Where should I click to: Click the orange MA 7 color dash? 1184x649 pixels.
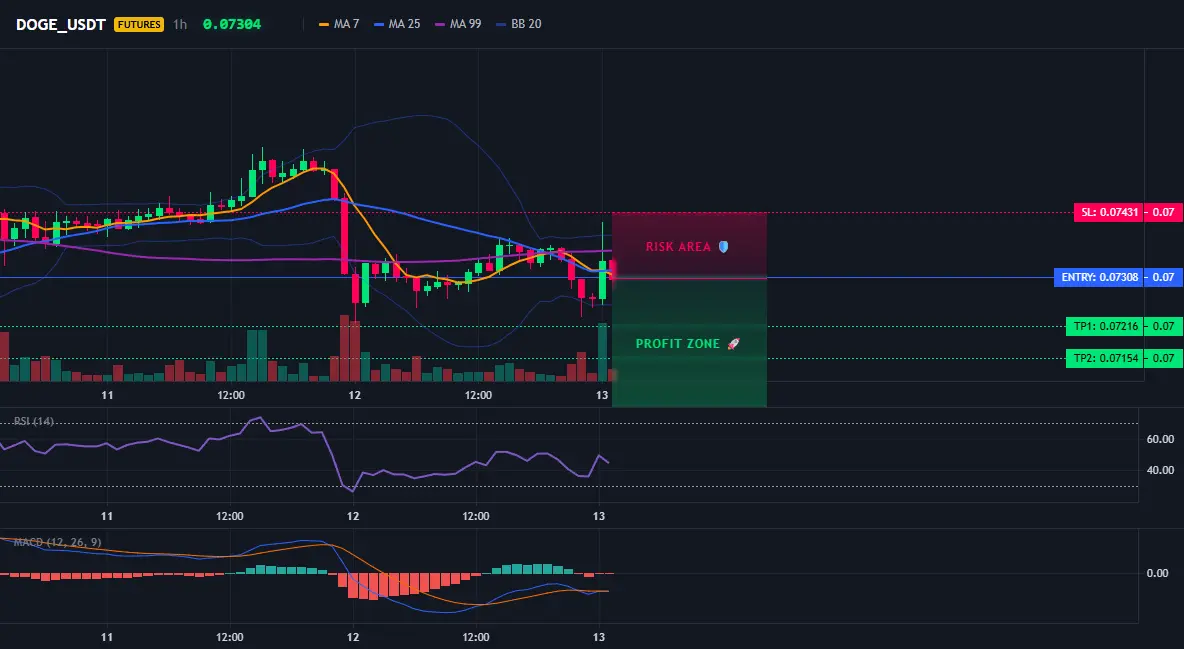(x=324, y=24)
